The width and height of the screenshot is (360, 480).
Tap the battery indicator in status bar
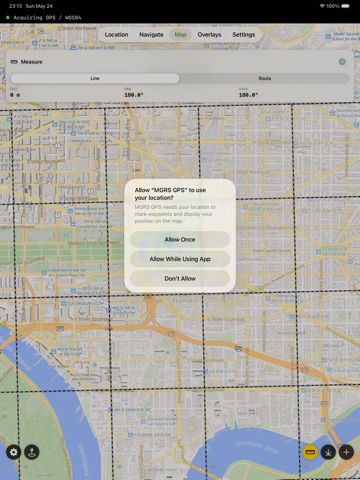[x=345, y=6]
